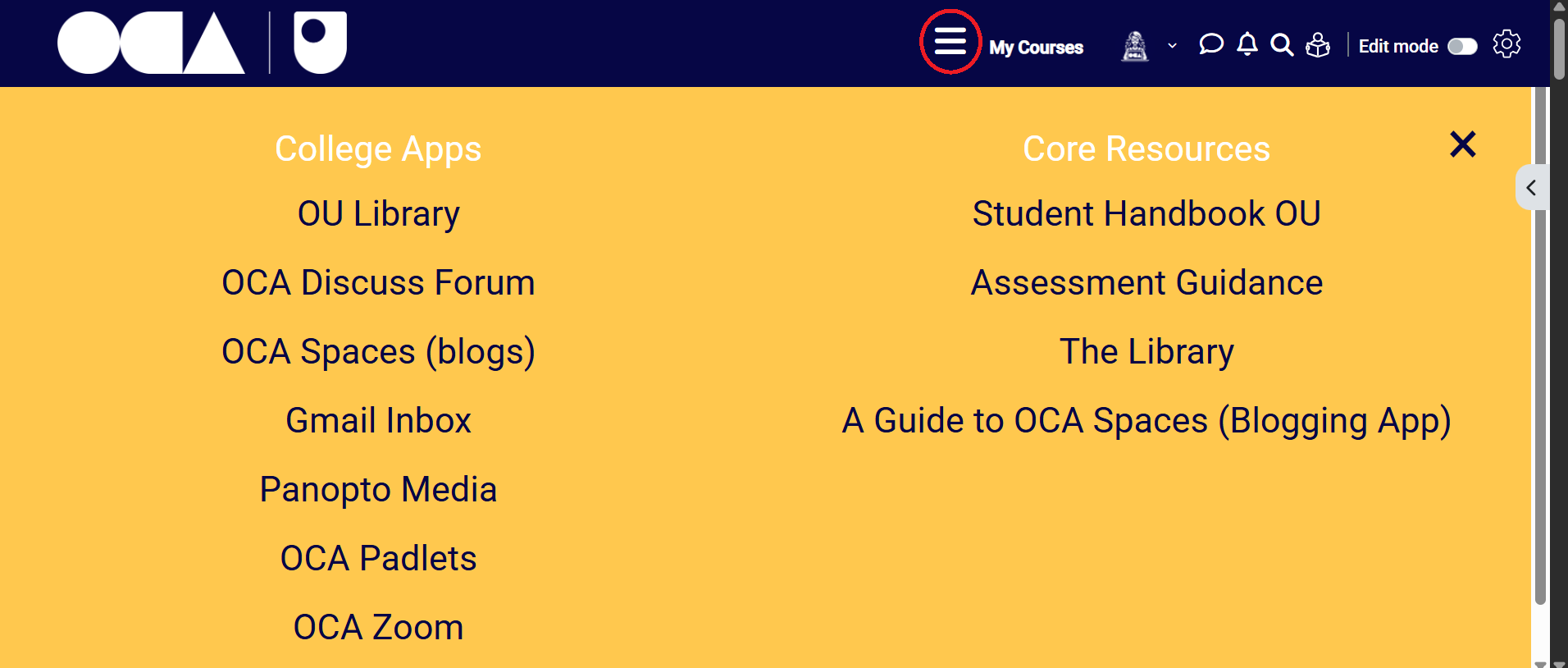Enable Edit mode
The width and height of the screenshot is (1568, 668).
coord(1463,47)
